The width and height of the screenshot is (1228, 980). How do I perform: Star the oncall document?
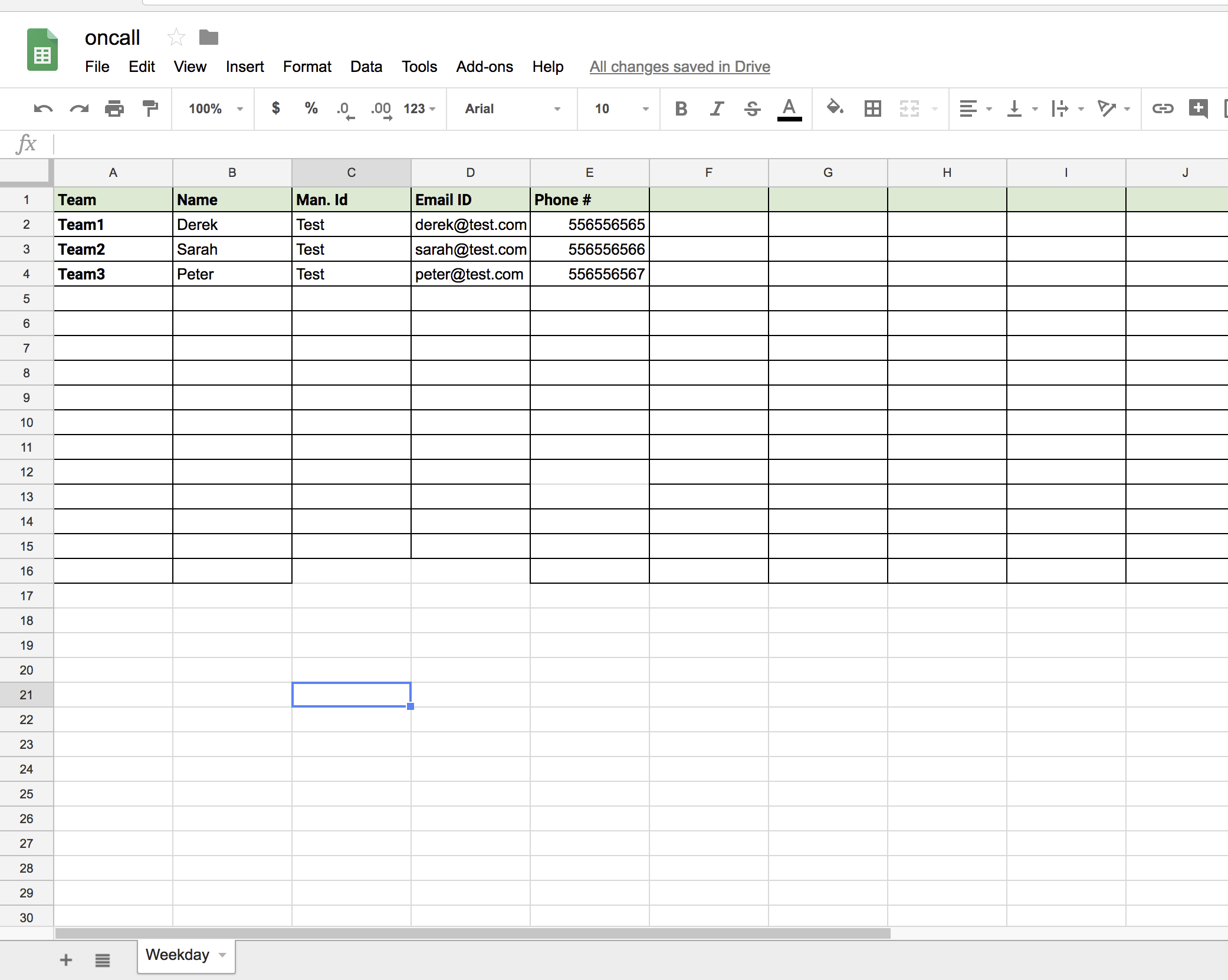click(176, 38)
